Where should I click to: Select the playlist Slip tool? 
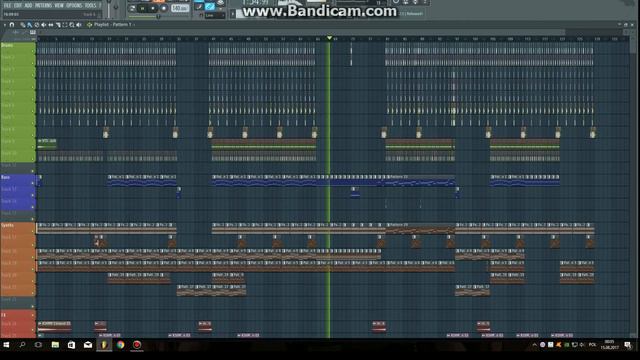(x=51, y=25)
